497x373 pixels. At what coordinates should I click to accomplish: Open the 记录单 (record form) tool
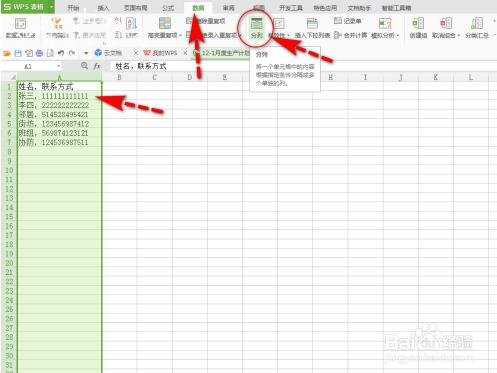pos(348,21)
